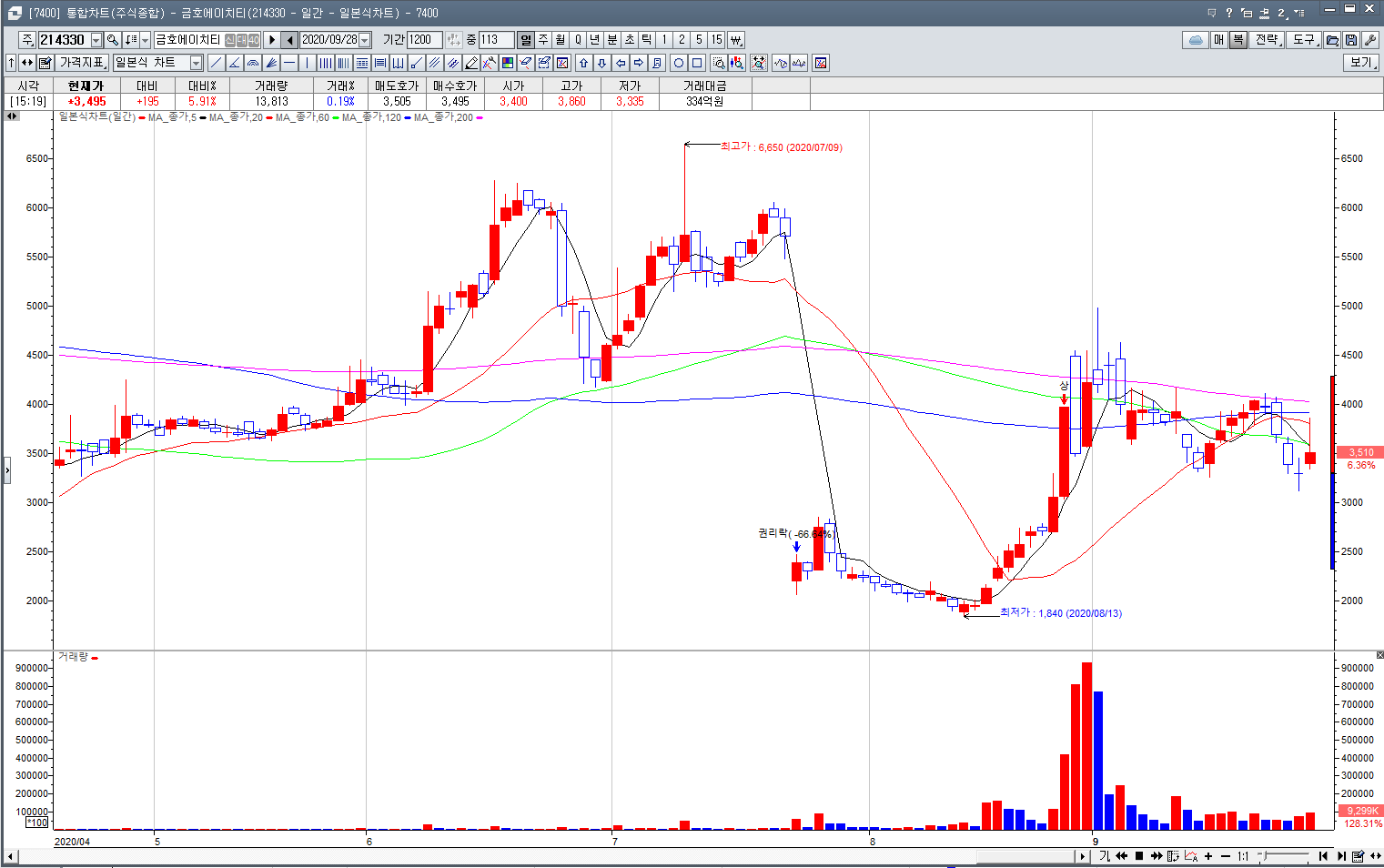Click the stock search magnifier icon
Image resolution: width=1384 pixels, height=868 pixels.
pyautogui.click(x=113, y=39)
